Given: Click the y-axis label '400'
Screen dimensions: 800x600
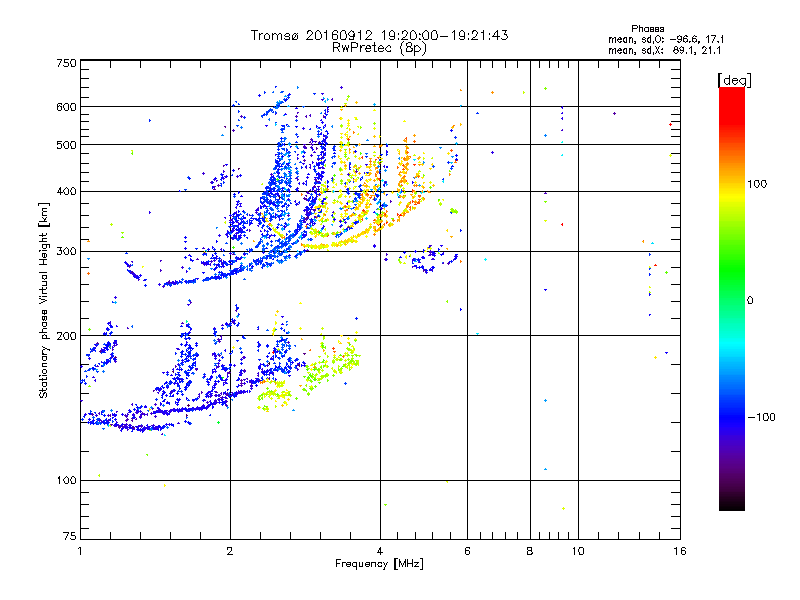Looking at the screenshot, I should tap(66, 191).
